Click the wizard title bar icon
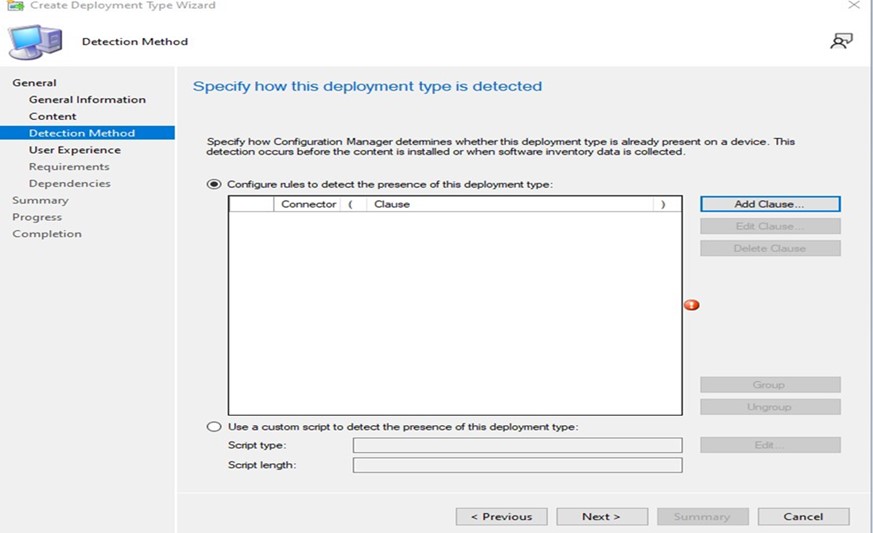The width and height of the screenshot is (873, 533). click(14, 5)
